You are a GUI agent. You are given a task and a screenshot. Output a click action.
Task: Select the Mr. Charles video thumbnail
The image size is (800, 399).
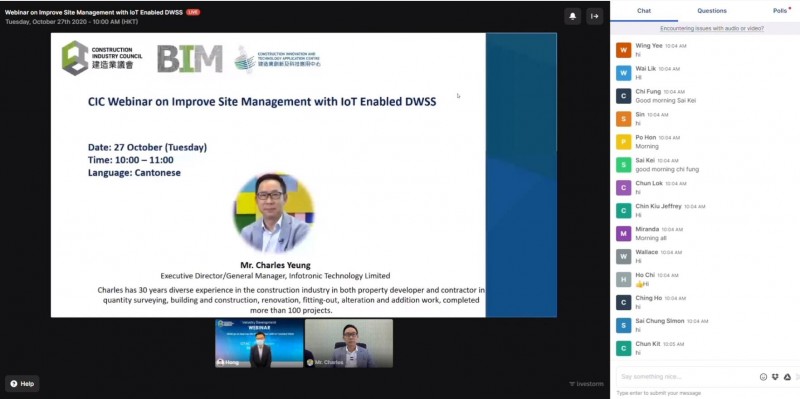(349, 343)
